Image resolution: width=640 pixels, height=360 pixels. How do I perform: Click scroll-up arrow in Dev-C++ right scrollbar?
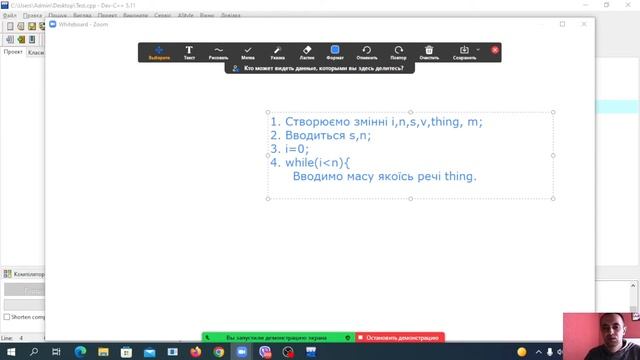click(x=633, y=286)
